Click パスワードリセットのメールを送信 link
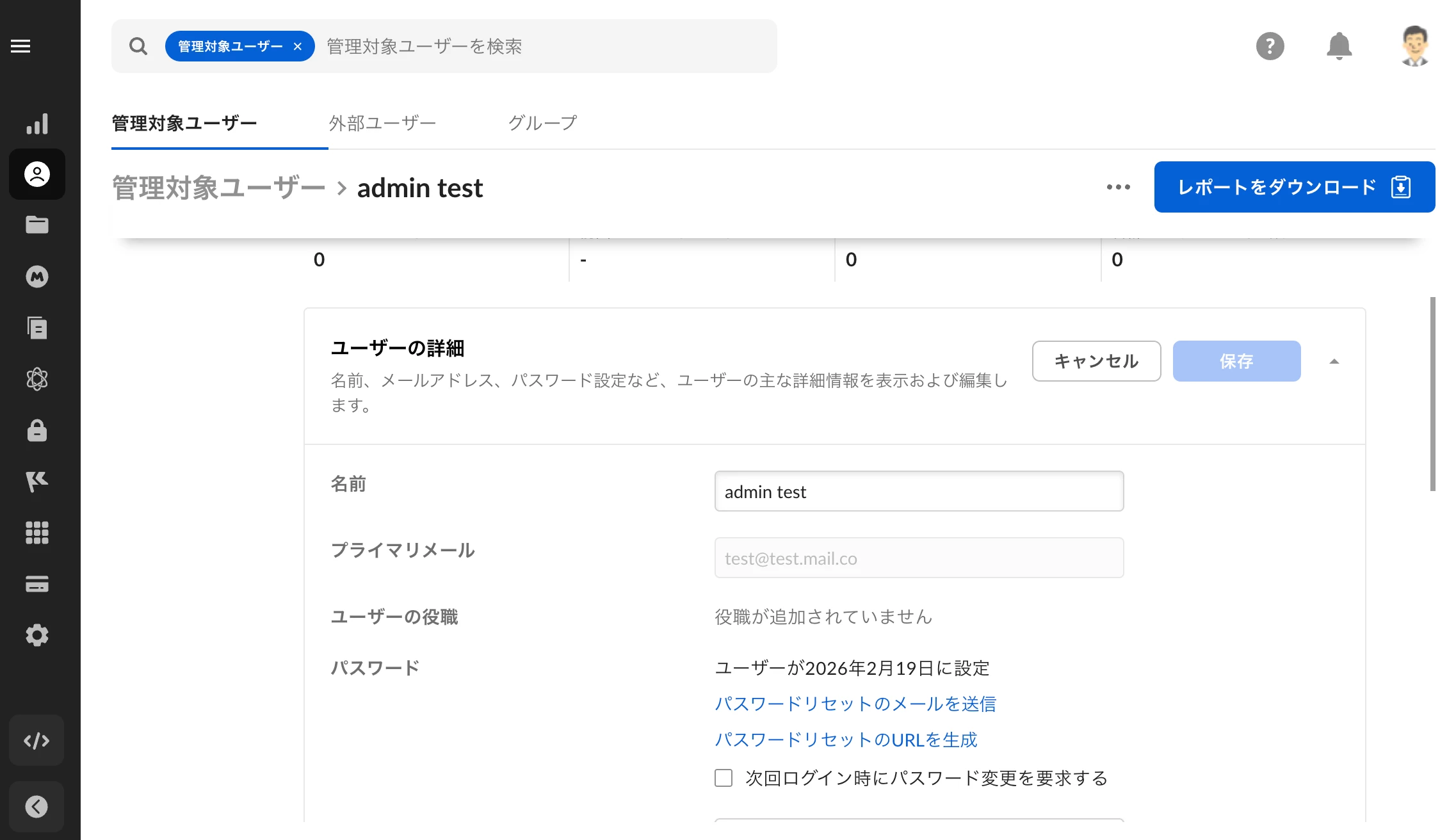This screenshot has height=840, width=1456. 855,704
